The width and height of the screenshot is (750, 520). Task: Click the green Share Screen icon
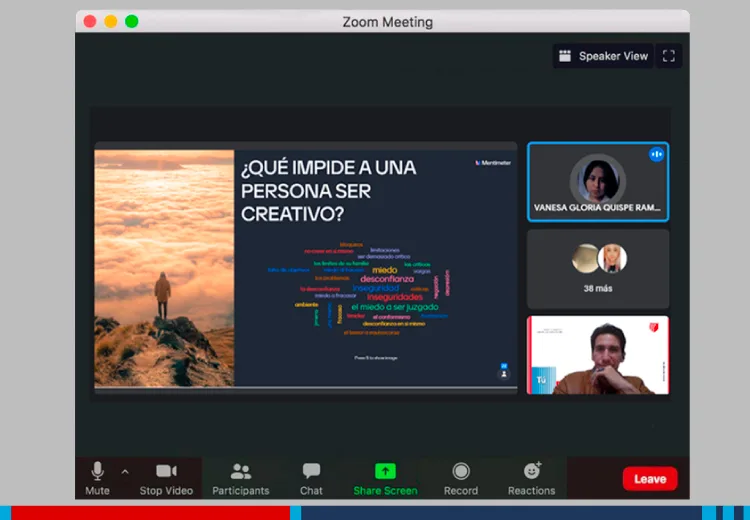coord(385,471)
